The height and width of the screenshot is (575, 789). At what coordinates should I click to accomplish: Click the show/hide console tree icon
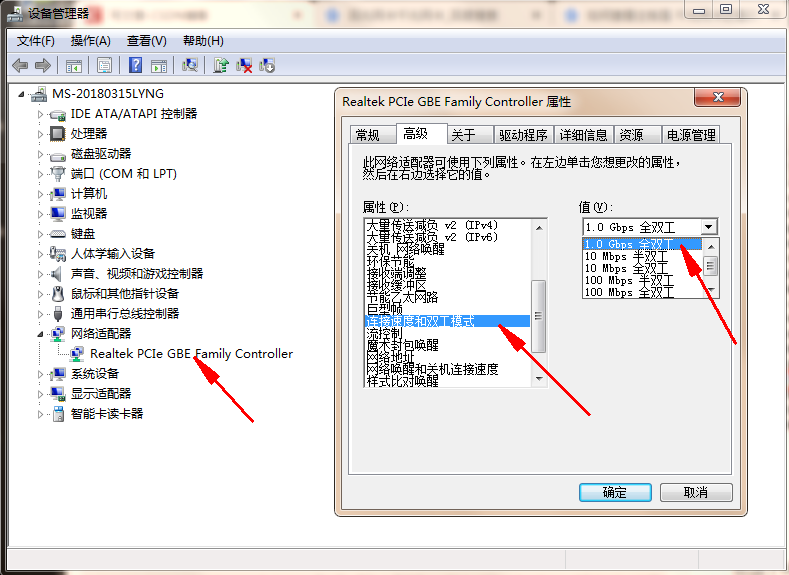coord(73,65)
